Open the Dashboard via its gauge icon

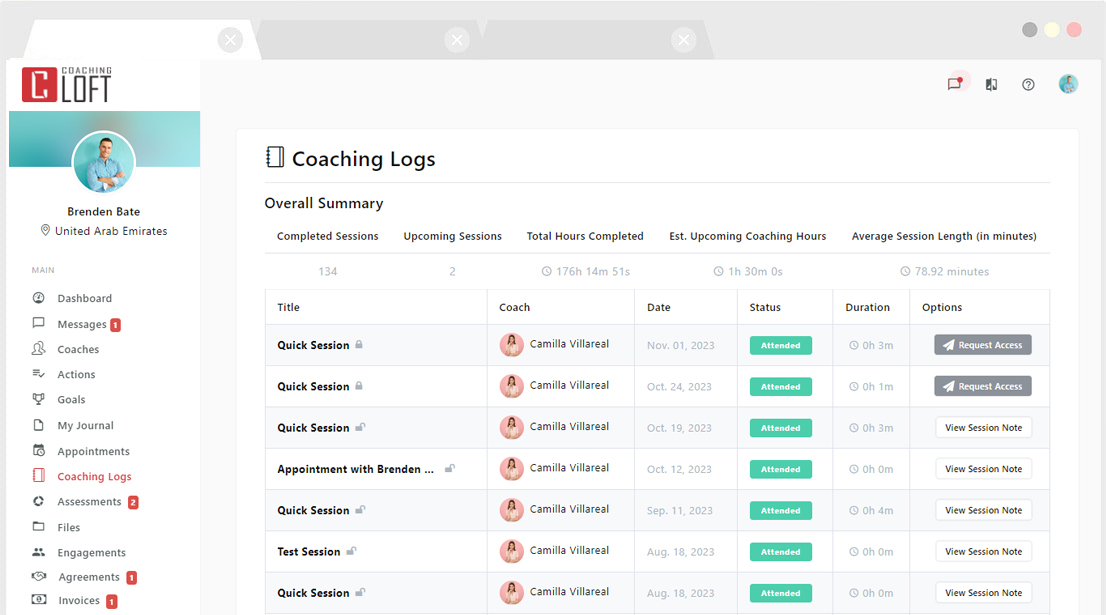tap(36, 298)
